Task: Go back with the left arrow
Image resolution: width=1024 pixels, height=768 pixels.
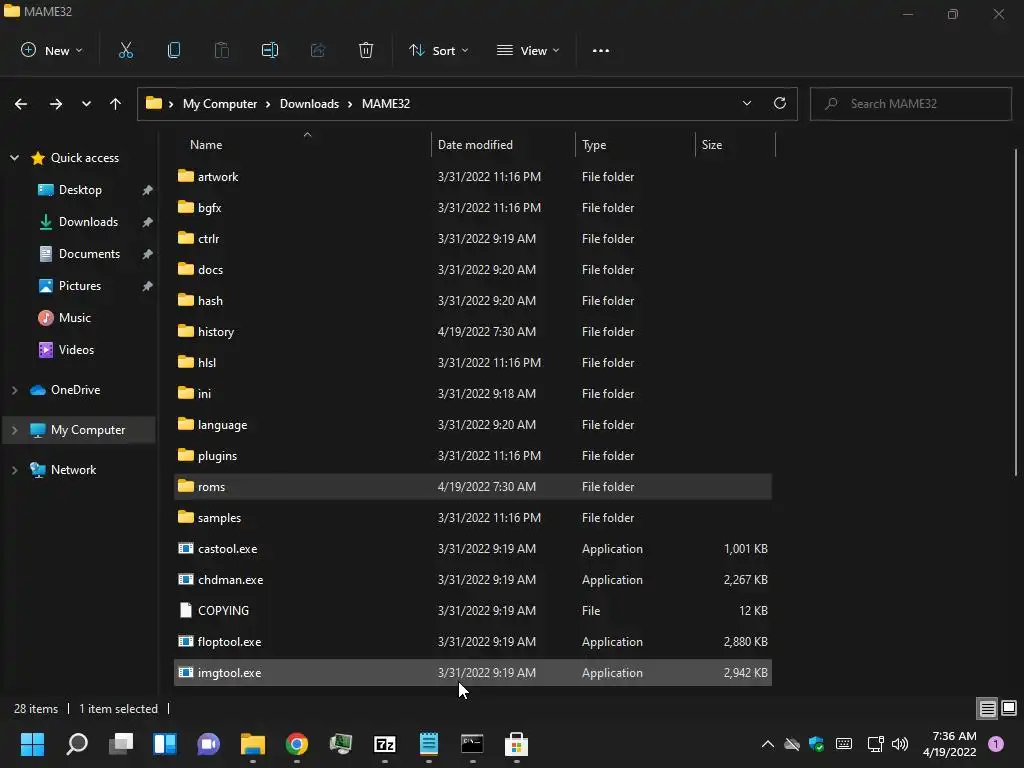Action: (x=21, y=104)
